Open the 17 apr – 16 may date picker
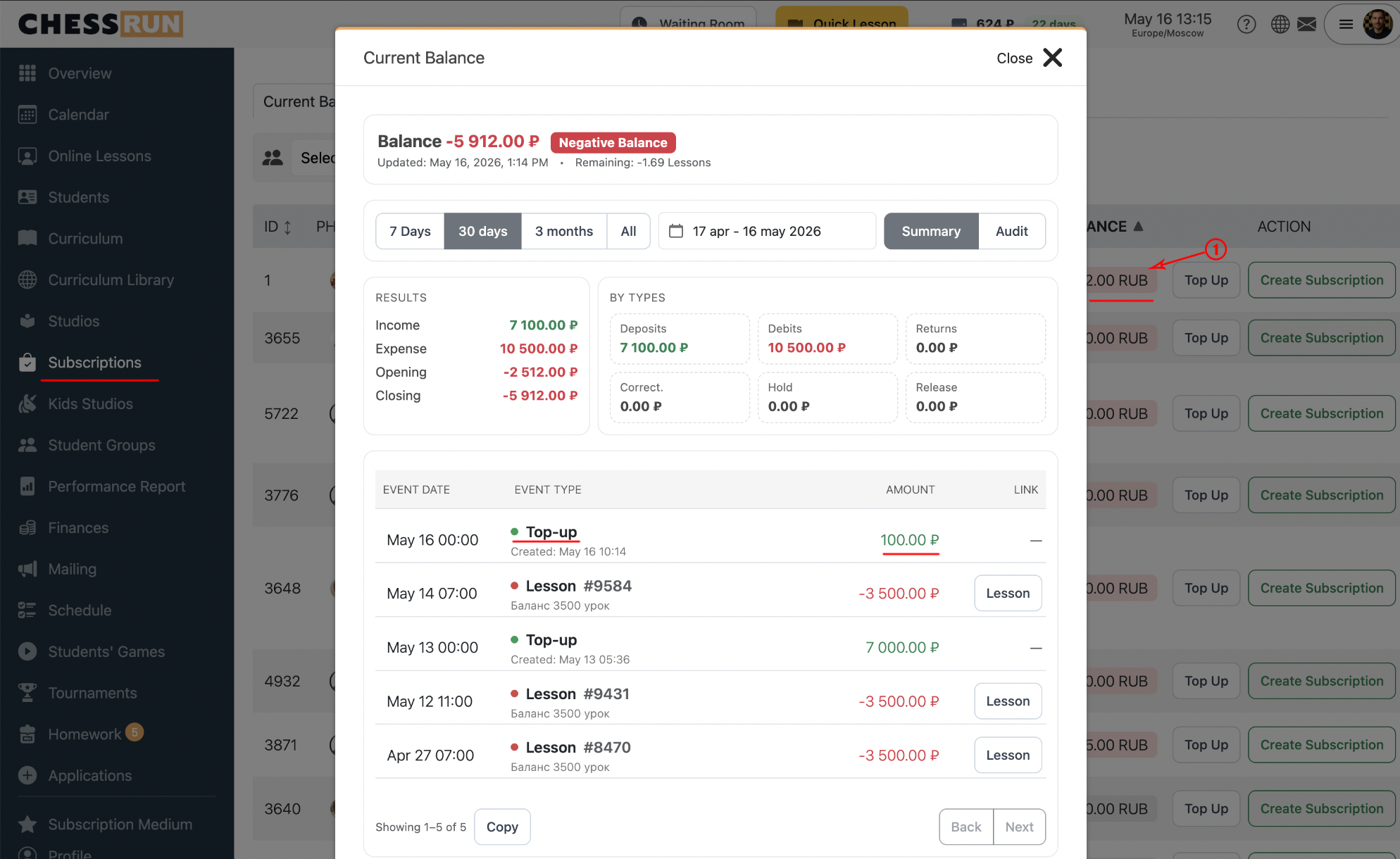The height and width of the screenshot is (859, 1400). click(x=767, y=231)
